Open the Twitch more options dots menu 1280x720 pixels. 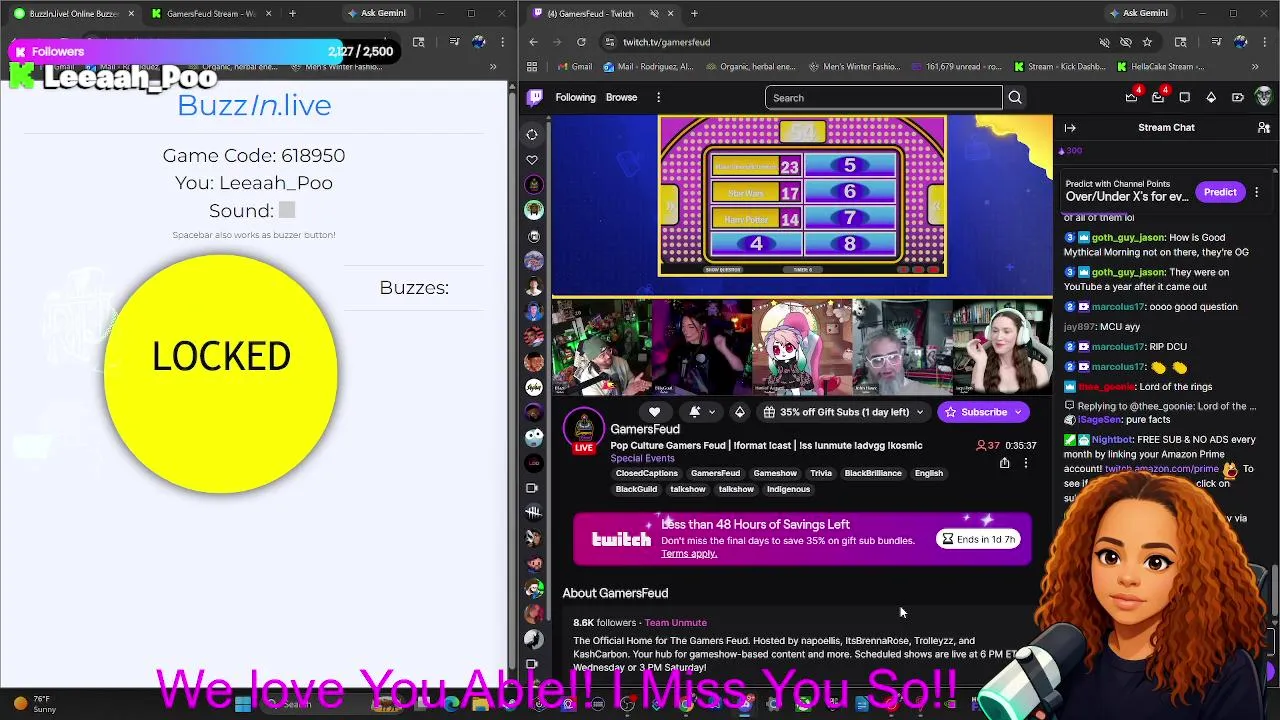pyautogui.click(x=658, y=97)
